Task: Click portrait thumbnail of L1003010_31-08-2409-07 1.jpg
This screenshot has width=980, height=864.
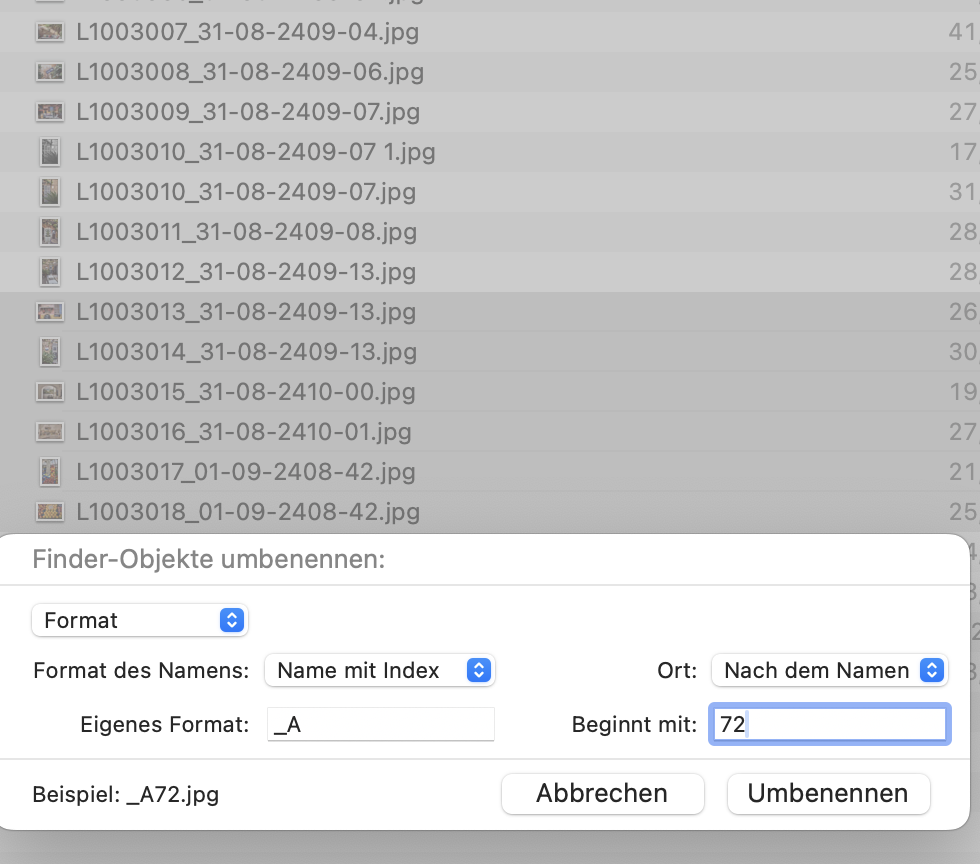Action: click(x=49, y=152)
